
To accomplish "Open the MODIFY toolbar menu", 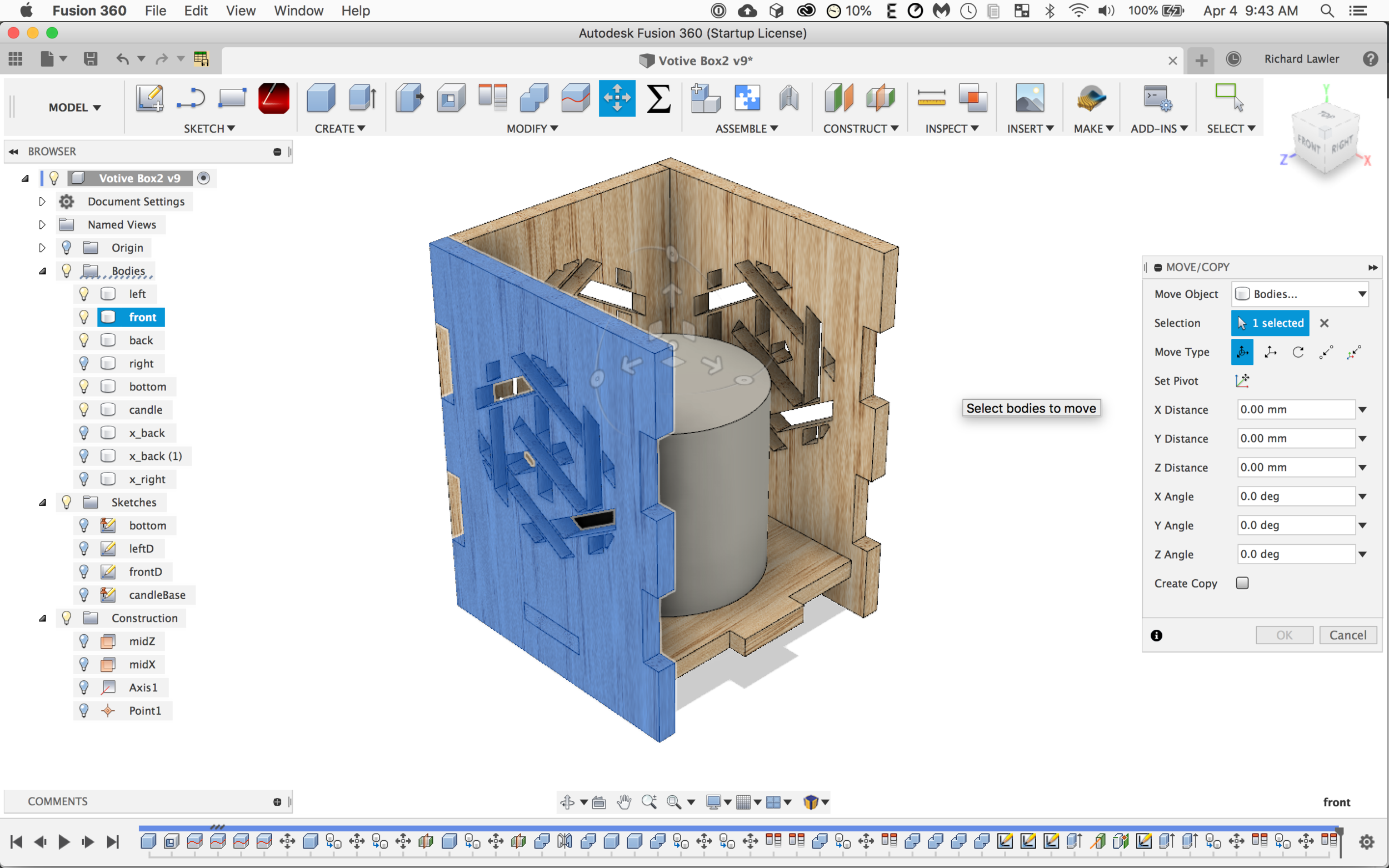I will (x=532, y=129).
